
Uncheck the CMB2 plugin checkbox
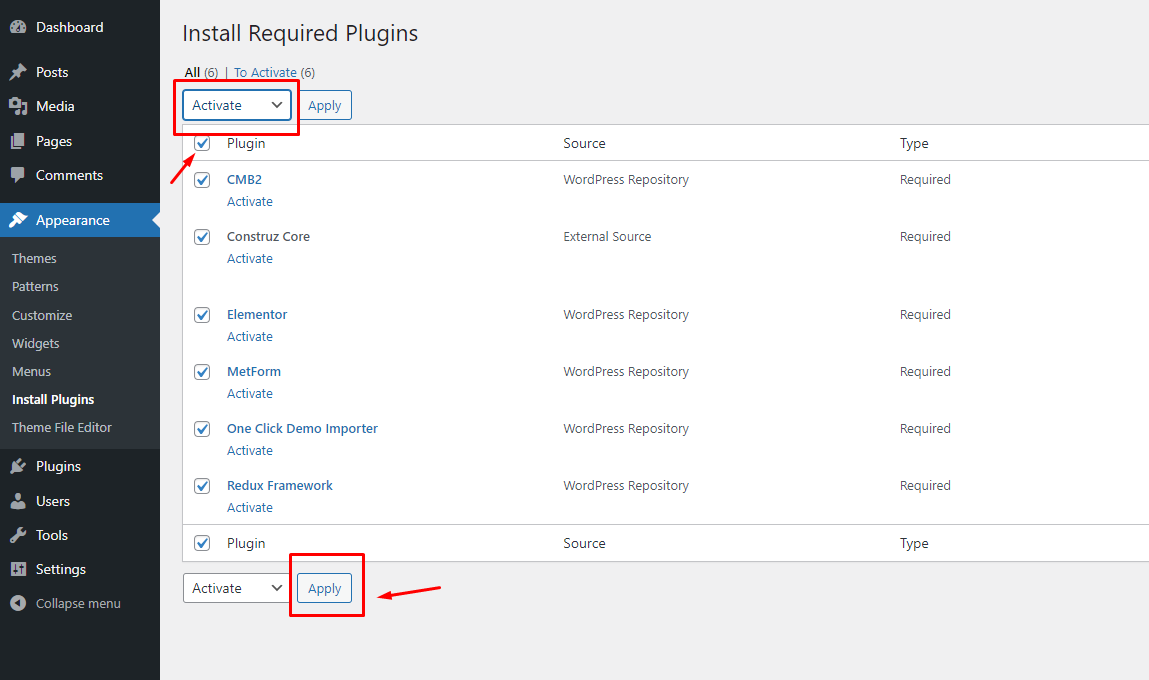pos(202,180)
